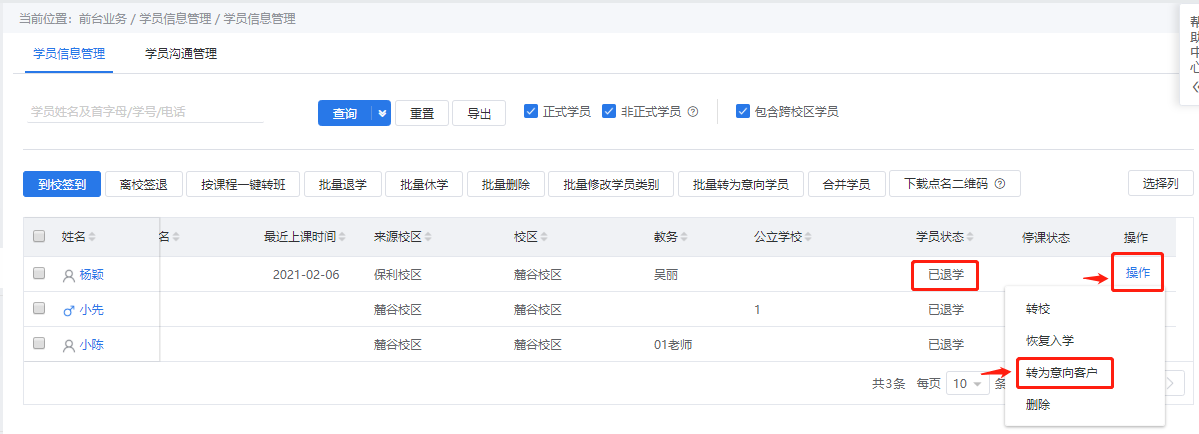Screen dimensions: 1199x434
Task: Uncheck the 非正式学员 checkbox
Action: (609, 112)
